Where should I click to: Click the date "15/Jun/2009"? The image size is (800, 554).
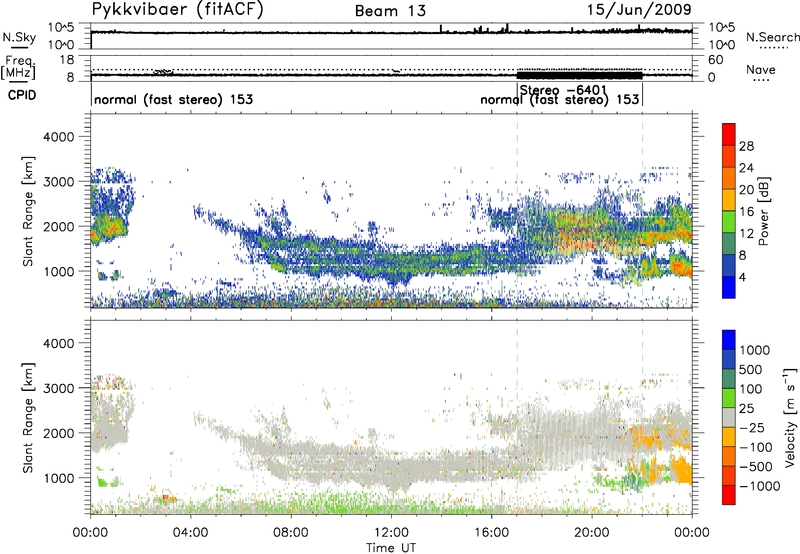[639, 10]
